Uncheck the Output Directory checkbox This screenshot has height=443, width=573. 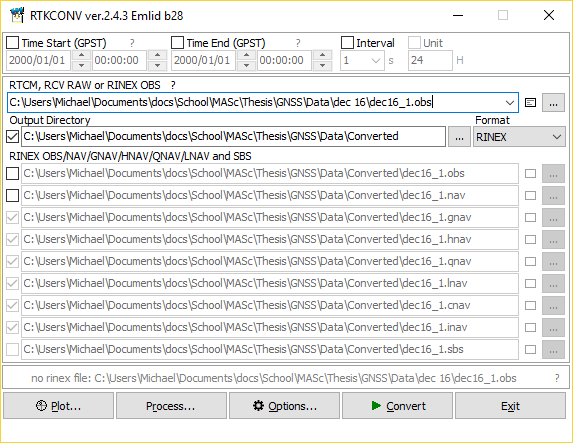(x=12, y=137)
